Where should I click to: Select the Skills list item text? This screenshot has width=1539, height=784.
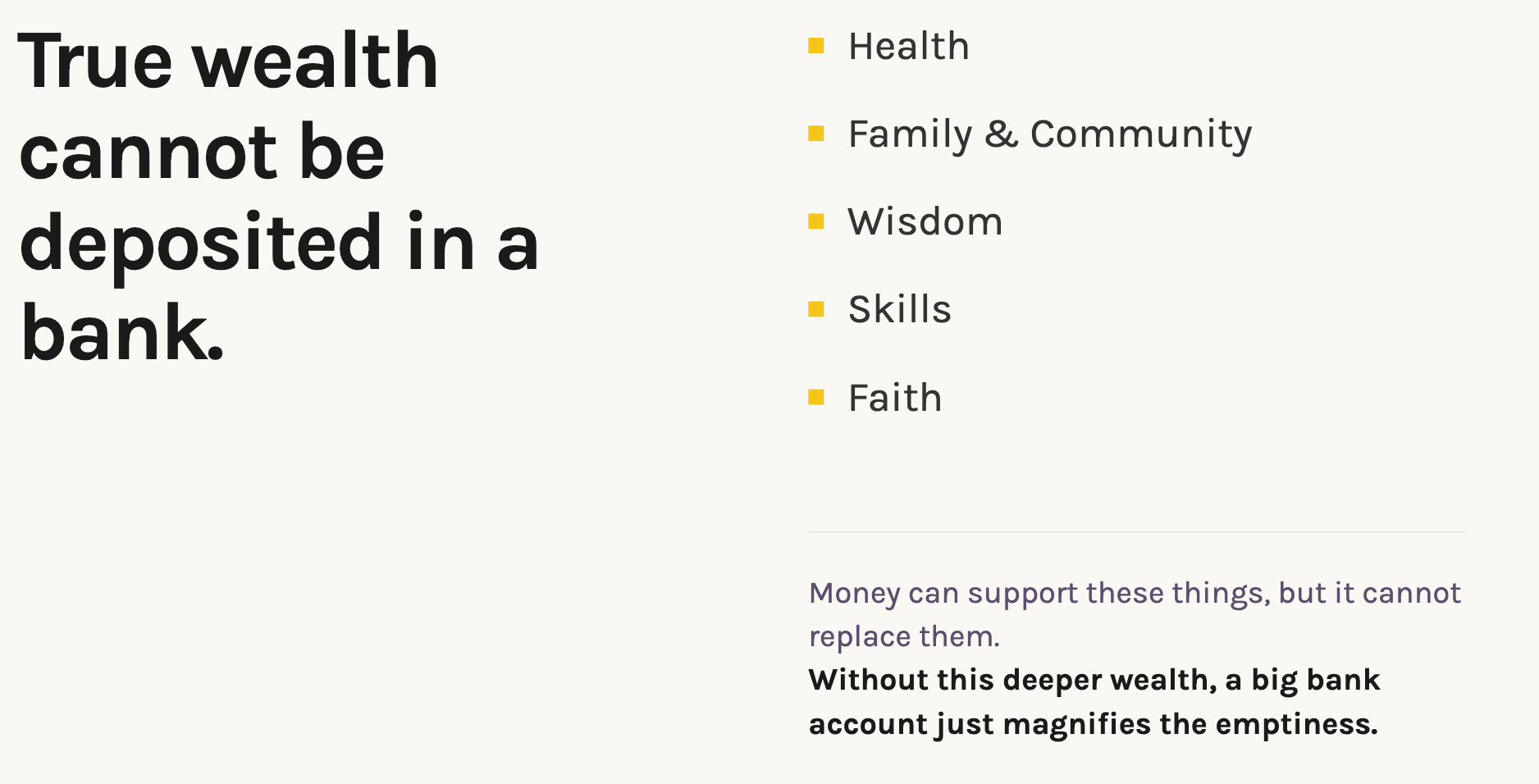900,309
